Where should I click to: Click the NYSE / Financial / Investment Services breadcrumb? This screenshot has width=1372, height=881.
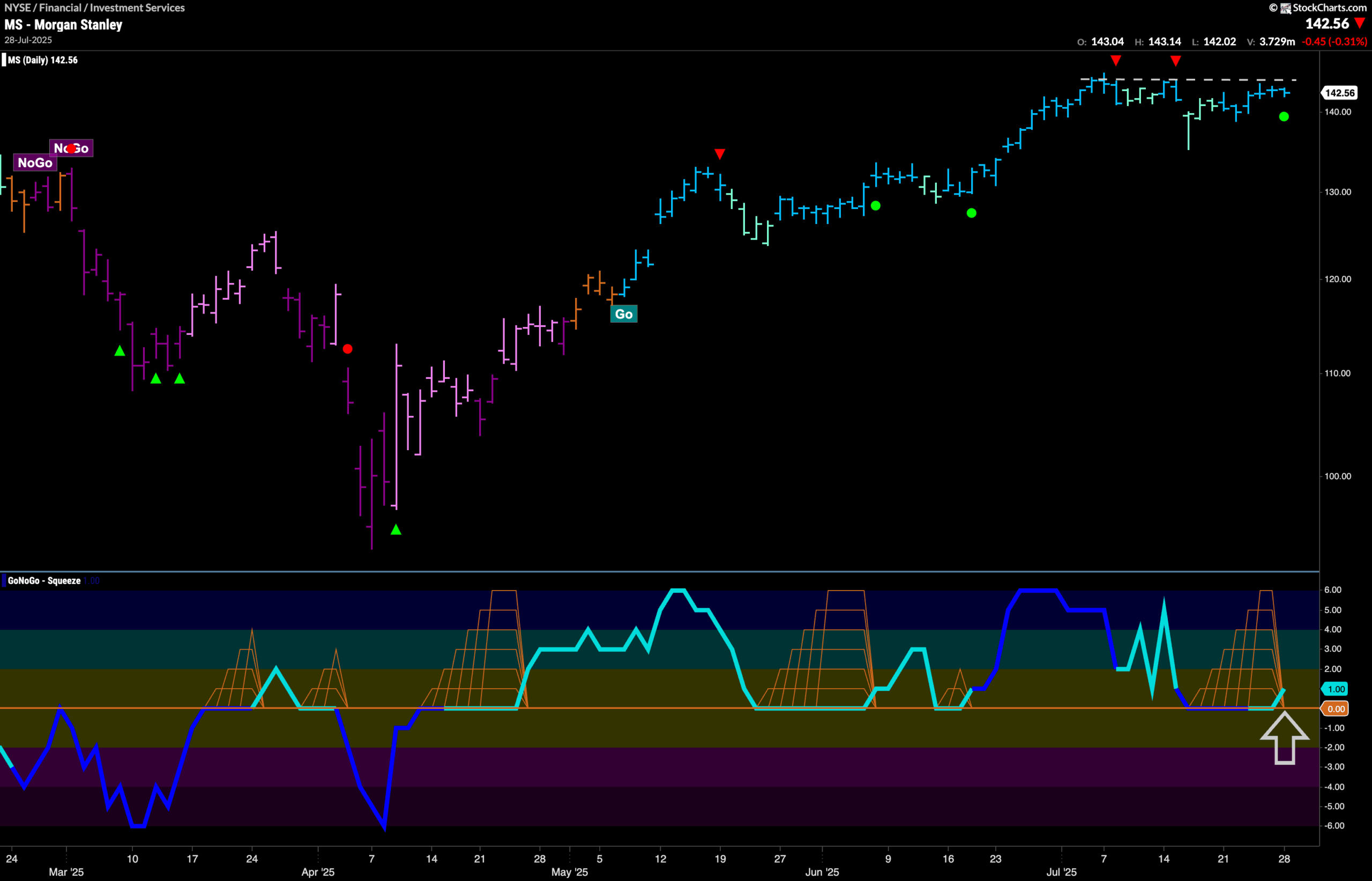pos(94,8)
